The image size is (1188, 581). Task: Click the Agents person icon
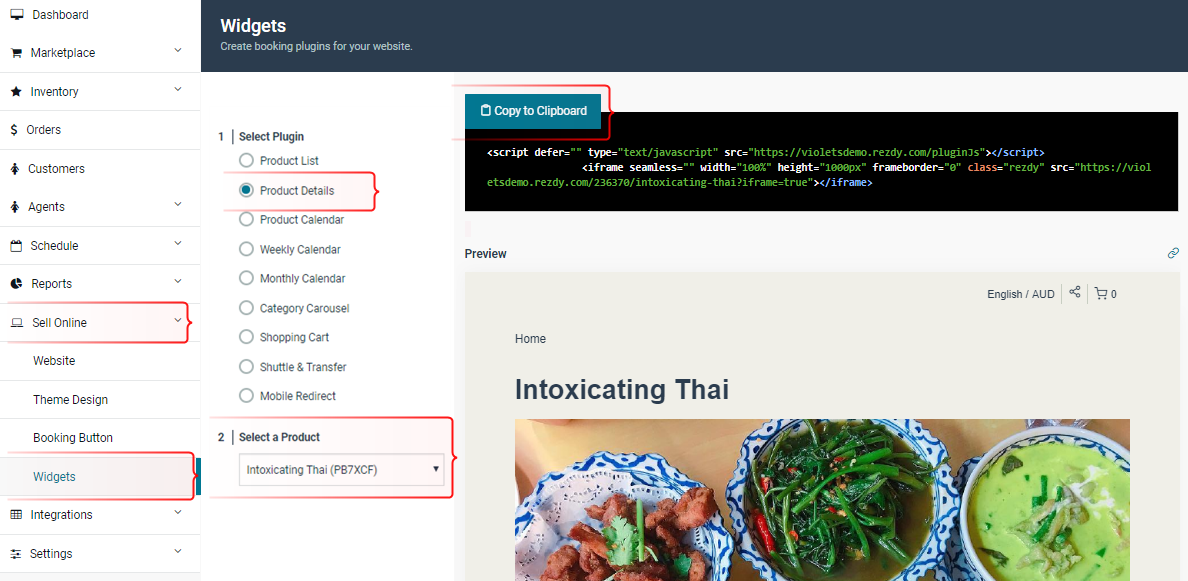tap(15, 207)
